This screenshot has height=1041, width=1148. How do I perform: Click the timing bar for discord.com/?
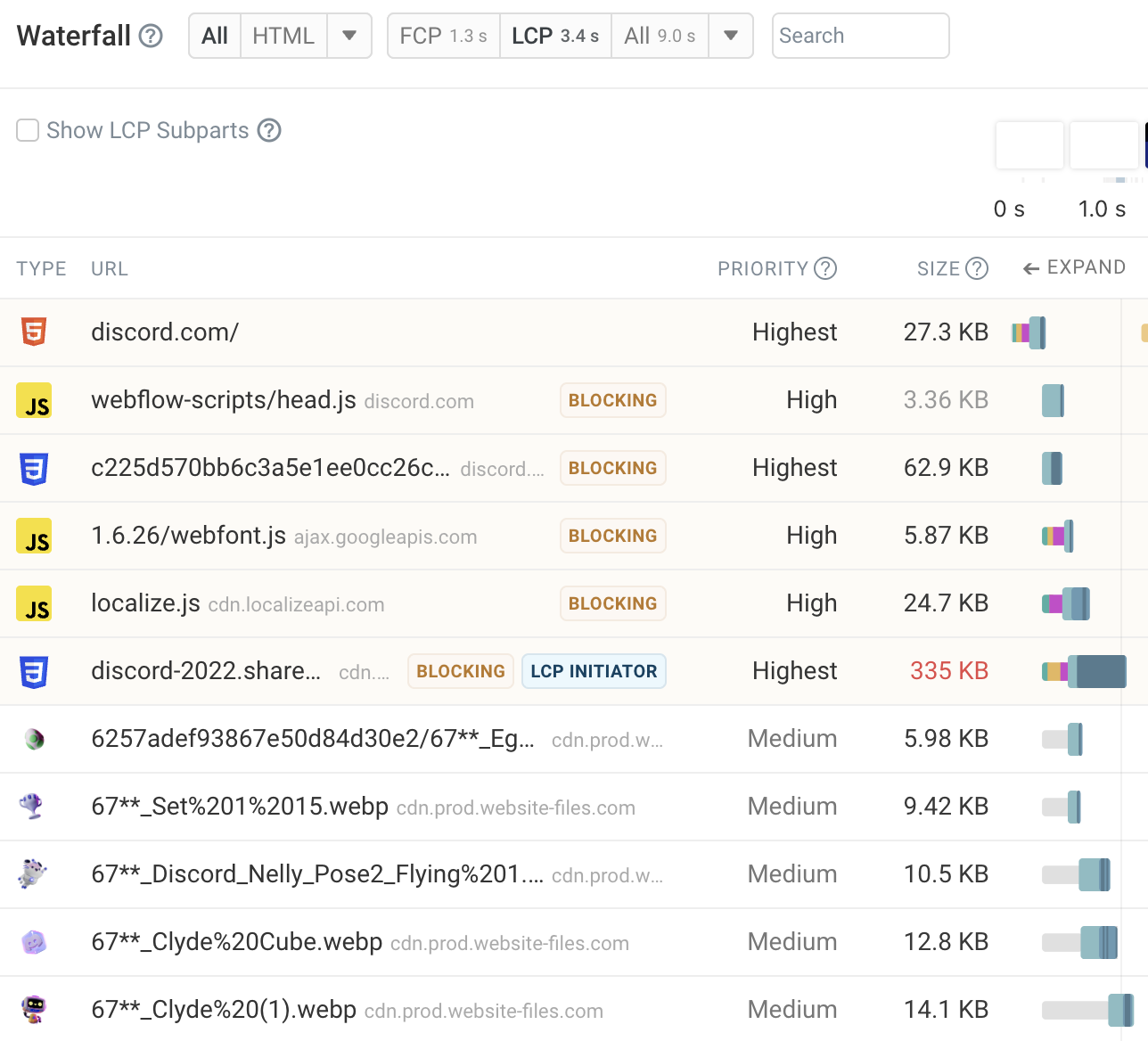pyautogui.click(x=1029, y=333)
